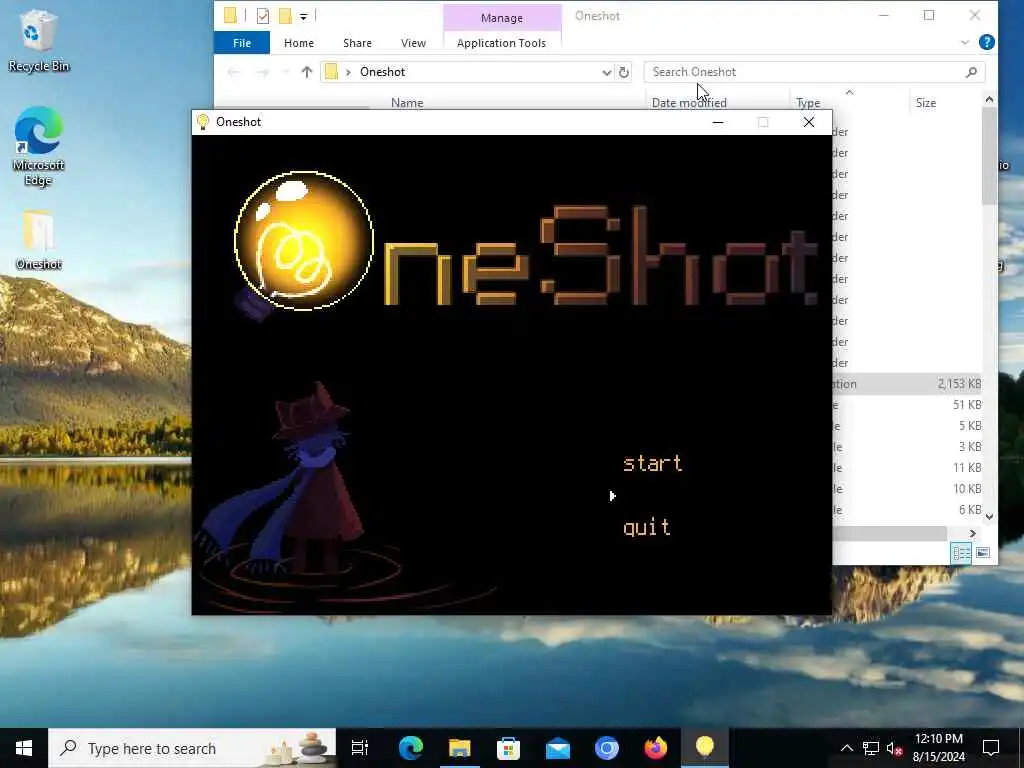The height and width of the screenshot is (768, 1024).
Task: Switch to Oneshot lightbulb taskbar icon
Action: [705, 748]
